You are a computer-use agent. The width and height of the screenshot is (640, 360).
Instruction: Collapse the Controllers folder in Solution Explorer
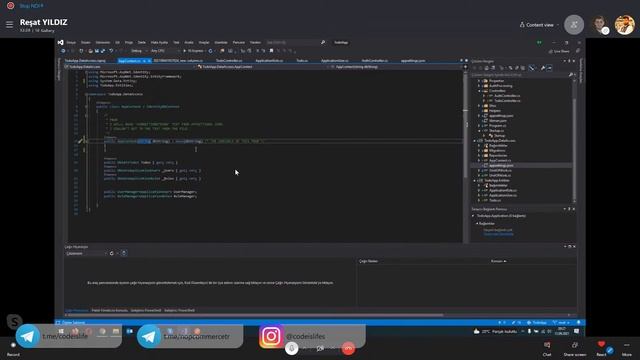tap(479, 91)
